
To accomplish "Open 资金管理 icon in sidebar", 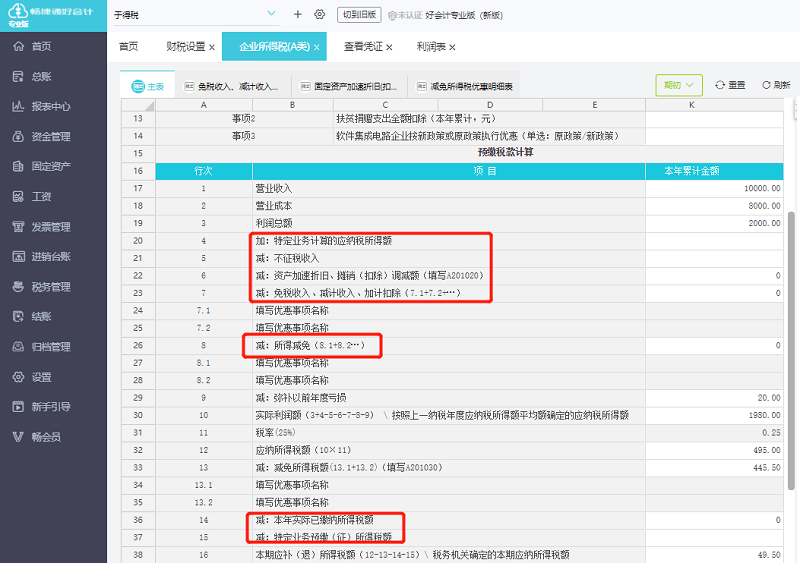I will point(18,136).
